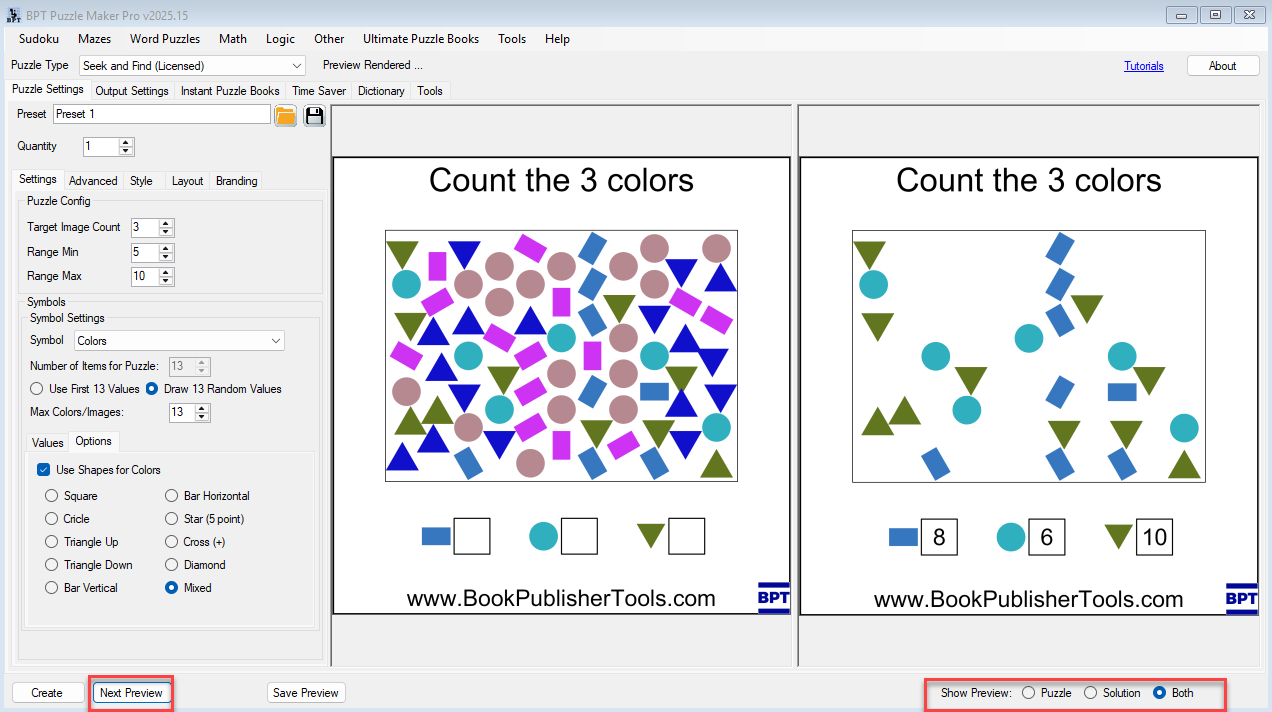Click the Save Preview button
The image size is (1272, 712).
[x=306, y=693]
